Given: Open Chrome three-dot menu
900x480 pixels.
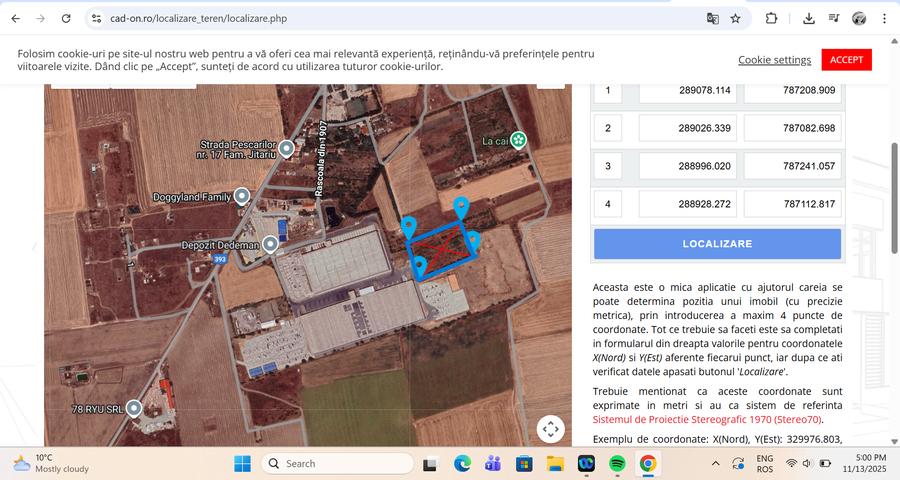Looking at the screenshot, I should (884, 18).
